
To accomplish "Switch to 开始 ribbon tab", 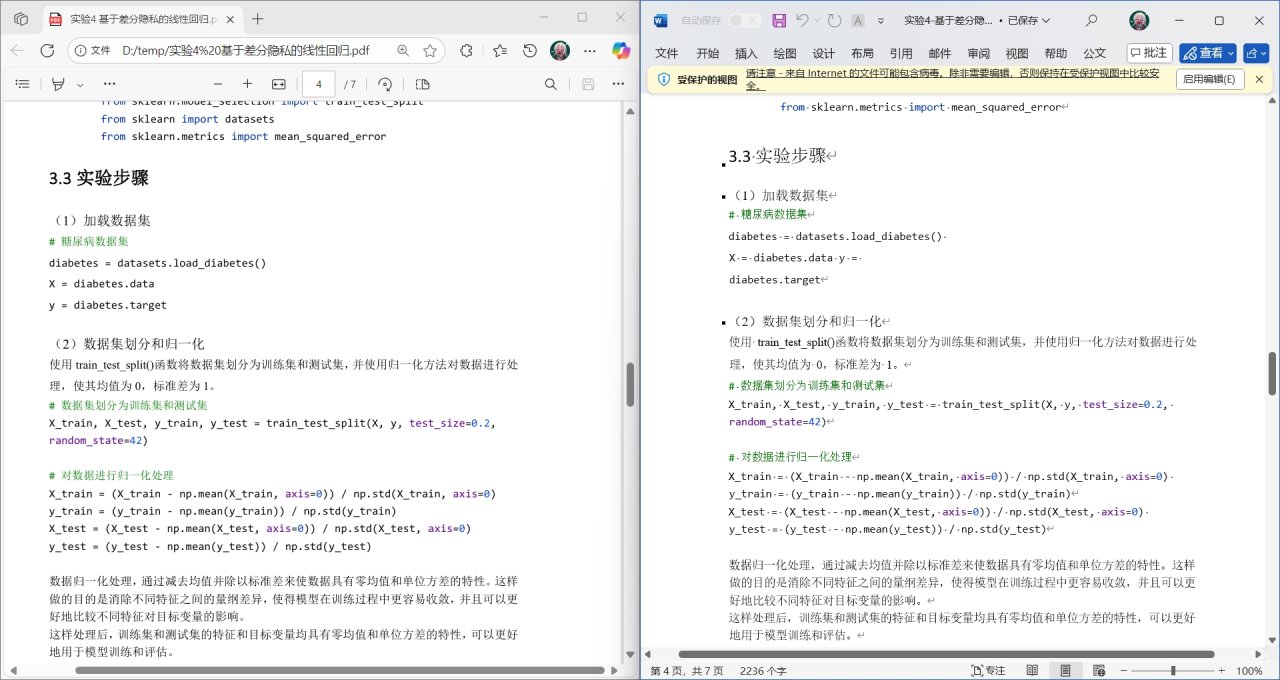I will 708,53.
